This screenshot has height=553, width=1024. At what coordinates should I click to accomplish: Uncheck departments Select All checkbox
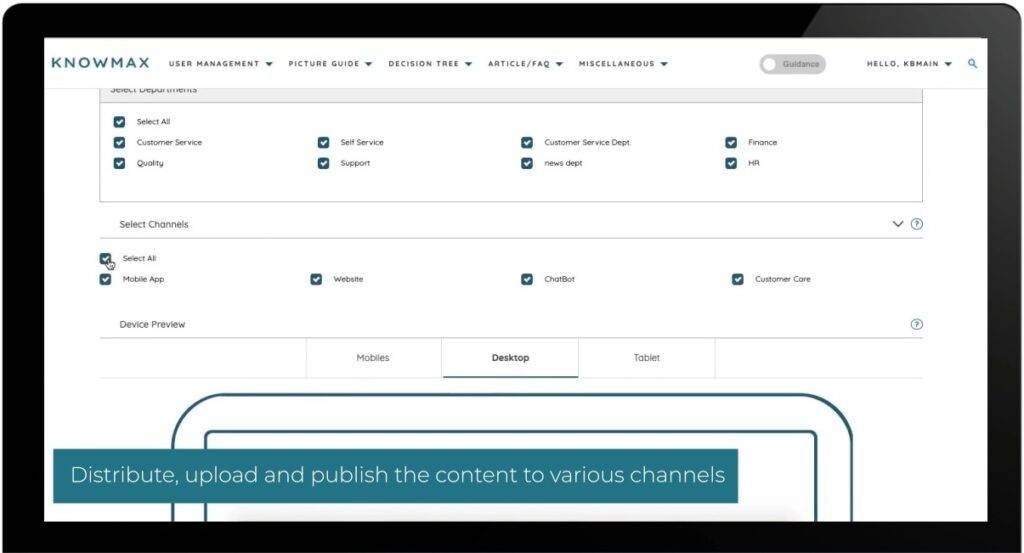120,122
